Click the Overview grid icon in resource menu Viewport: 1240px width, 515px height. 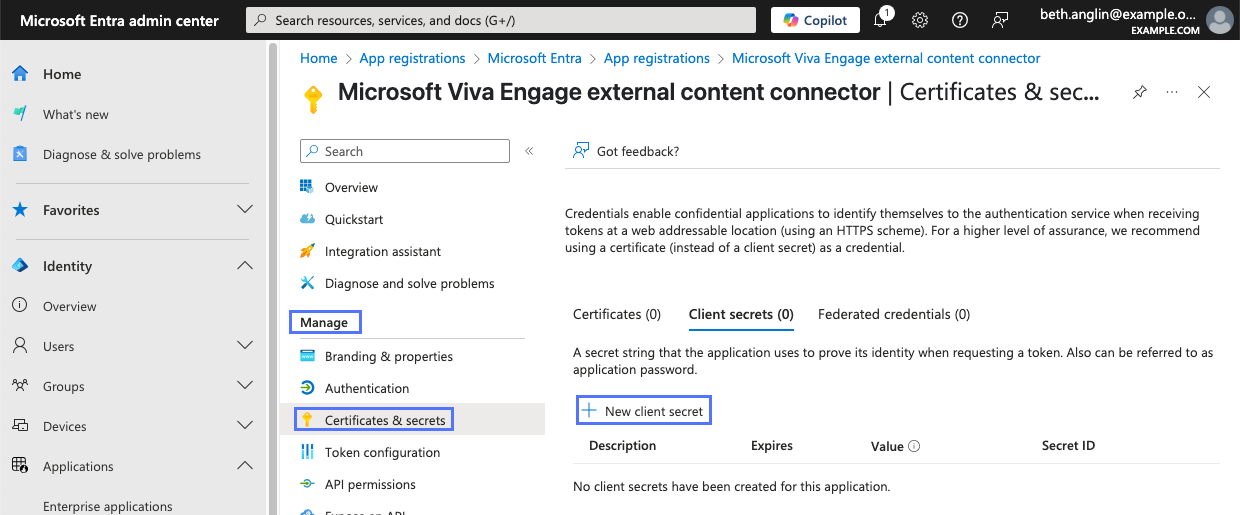click(x=307, y=187)
